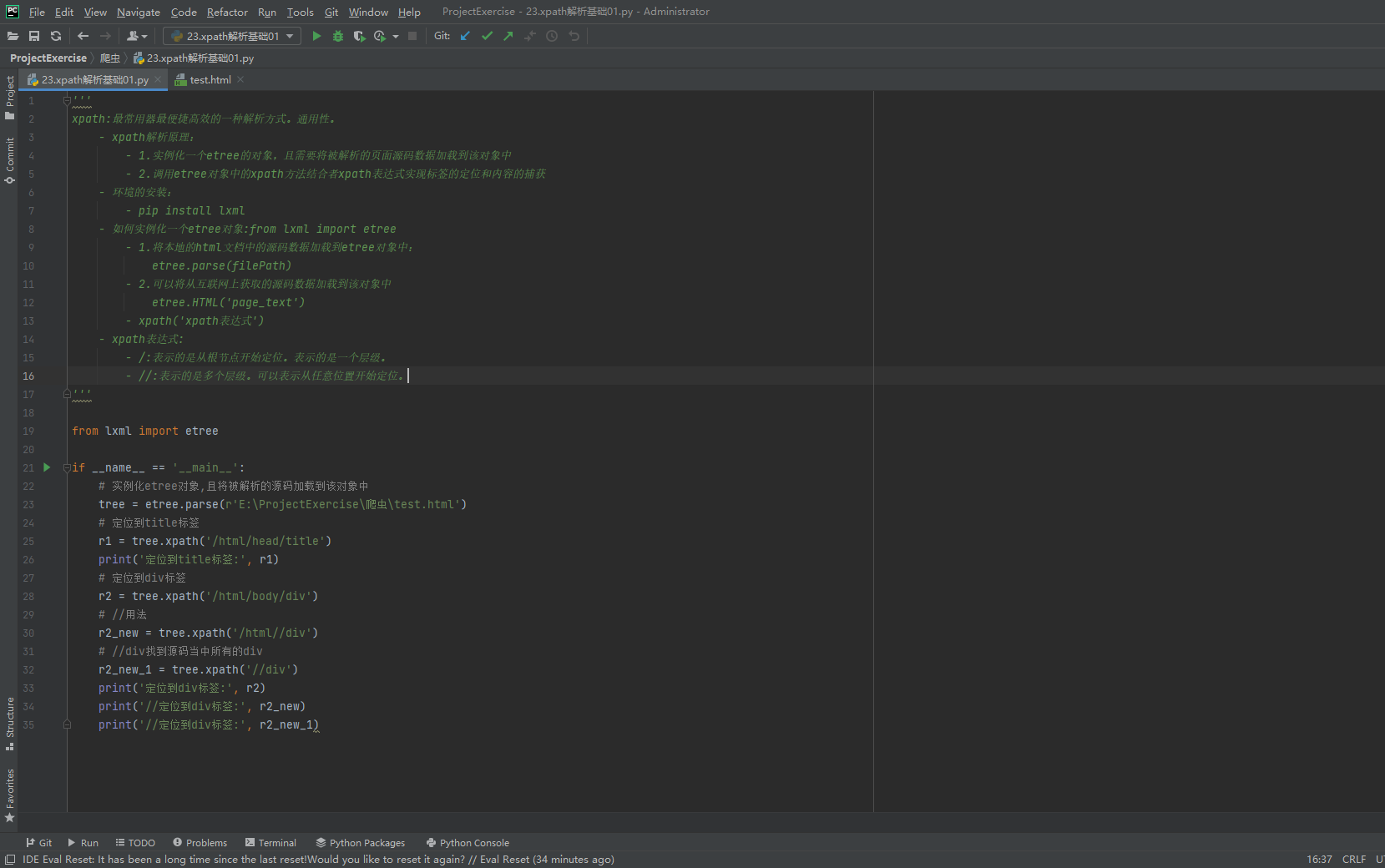Image resolution: width=1385 pixels, height=868 pixels.
Task: Open the Run tool window at bottom
Action: point(83,843)
